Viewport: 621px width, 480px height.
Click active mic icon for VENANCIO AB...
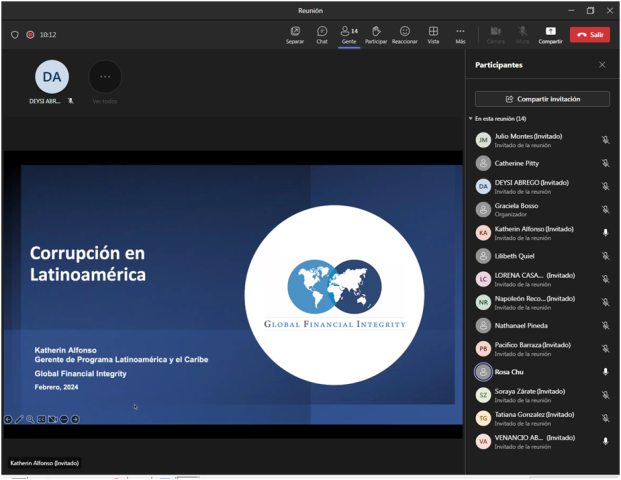[605, 441]
